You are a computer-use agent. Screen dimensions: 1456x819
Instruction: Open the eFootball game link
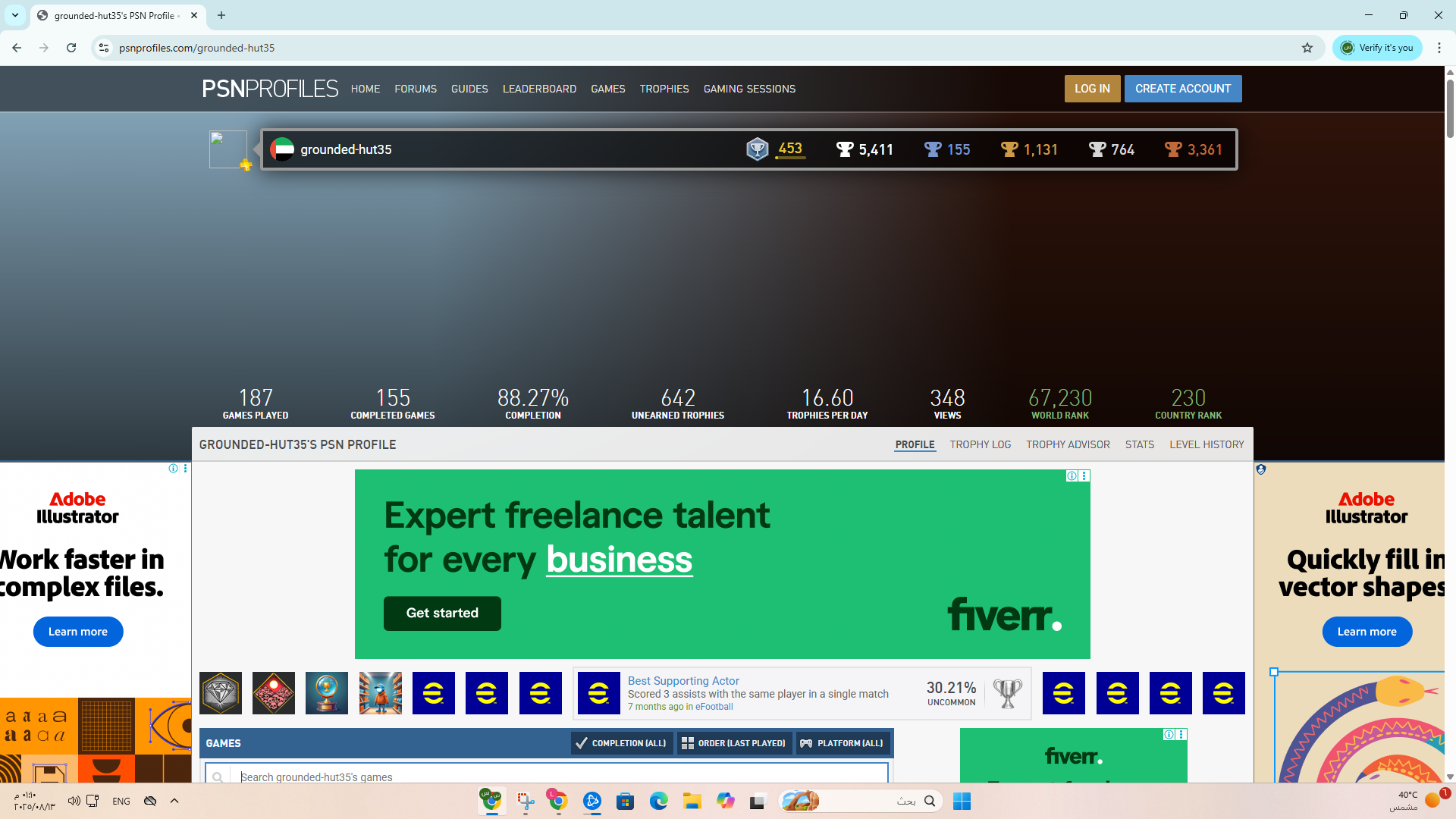tap(714, 707)
